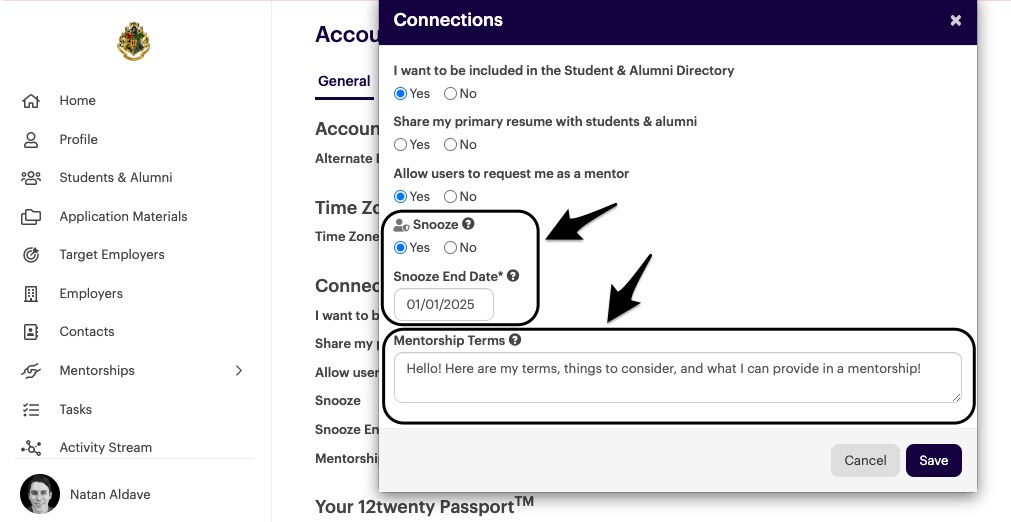The height and width of the screenshot is (522, 1011).
Task: Select Yes for sharing primary resume
Action: (x=401, y=145)
